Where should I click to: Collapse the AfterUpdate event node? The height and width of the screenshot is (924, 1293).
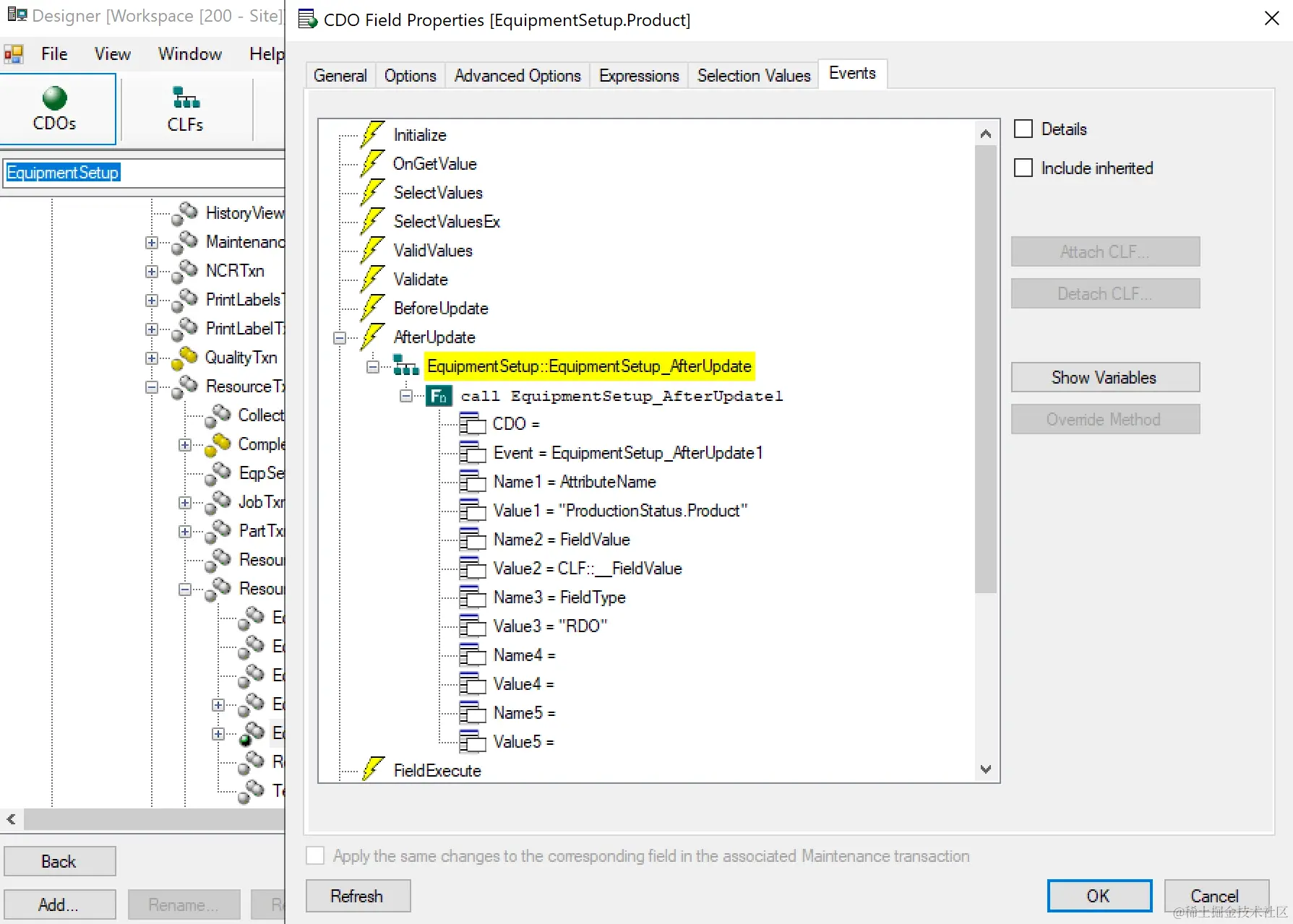[x=340, y=337]
